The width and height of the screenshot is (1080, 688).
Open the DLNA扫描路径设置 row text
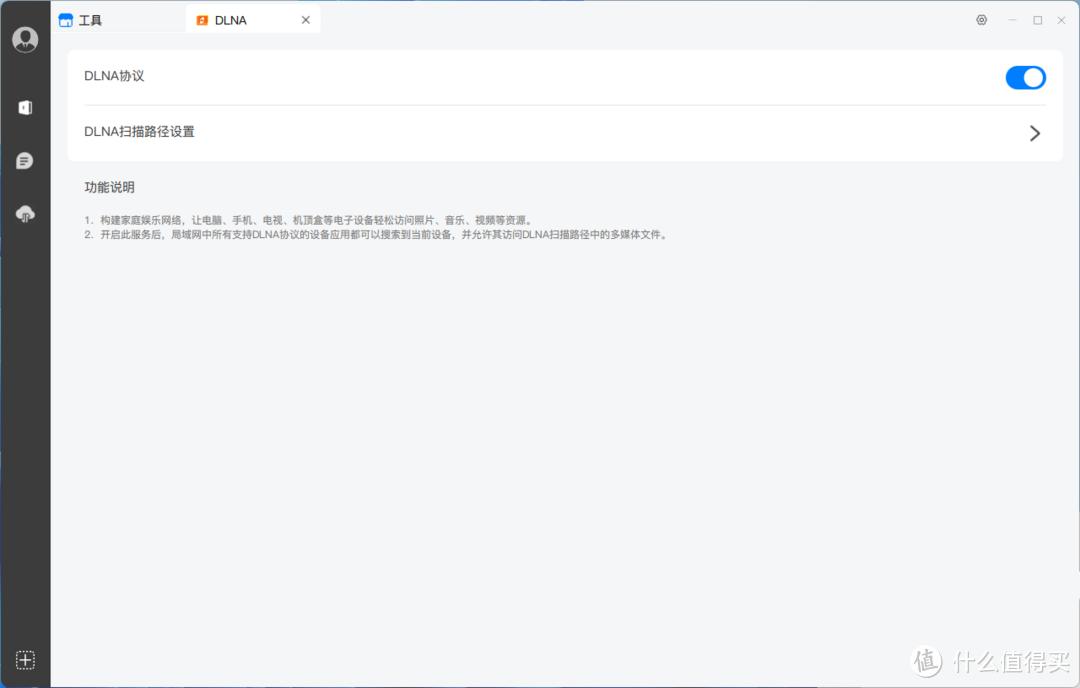coord(139,132)
